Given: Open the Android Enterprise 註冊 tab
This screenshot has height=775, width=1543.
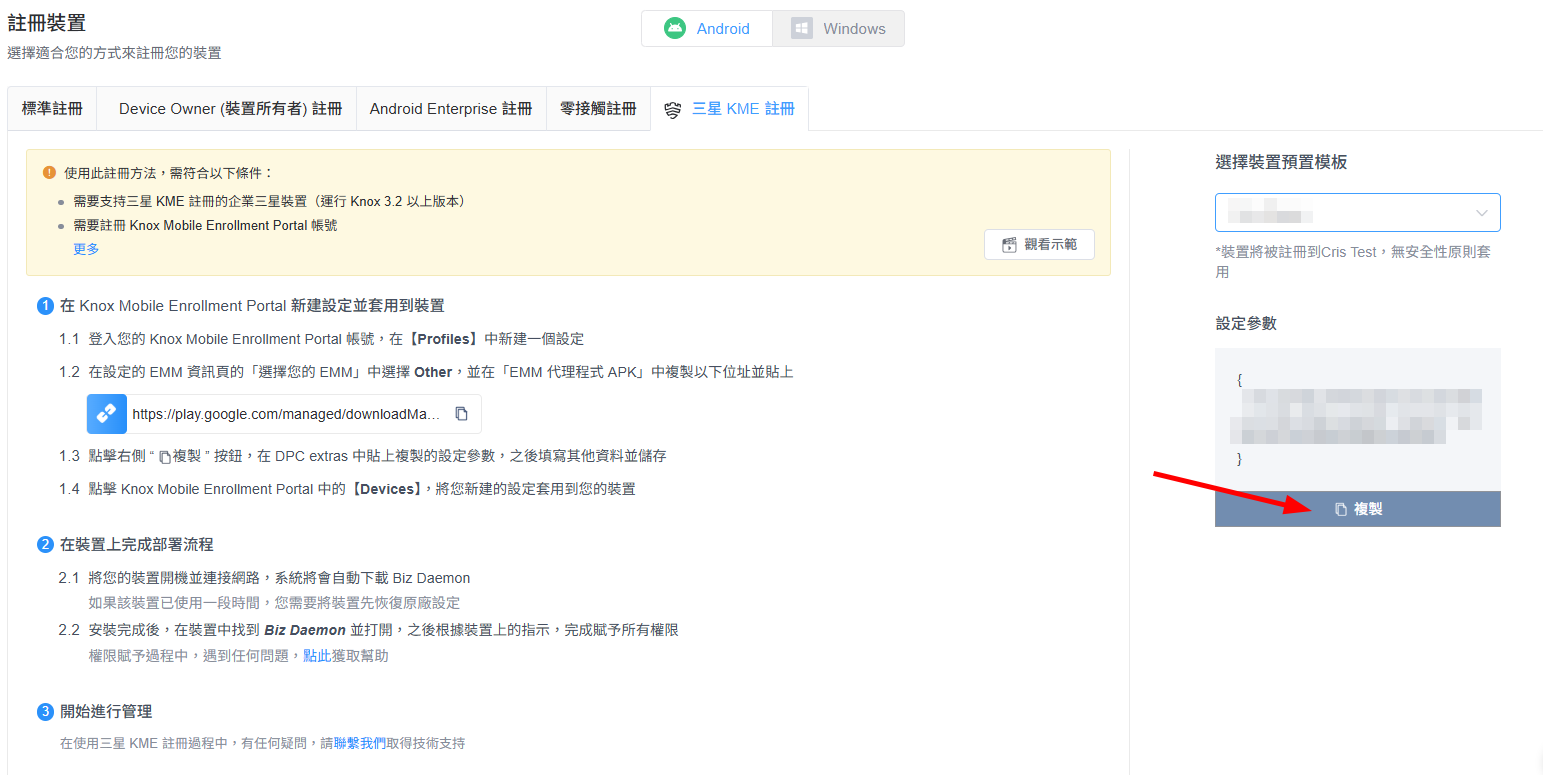Looking at the screenshot, I should (x=451, y=109).
